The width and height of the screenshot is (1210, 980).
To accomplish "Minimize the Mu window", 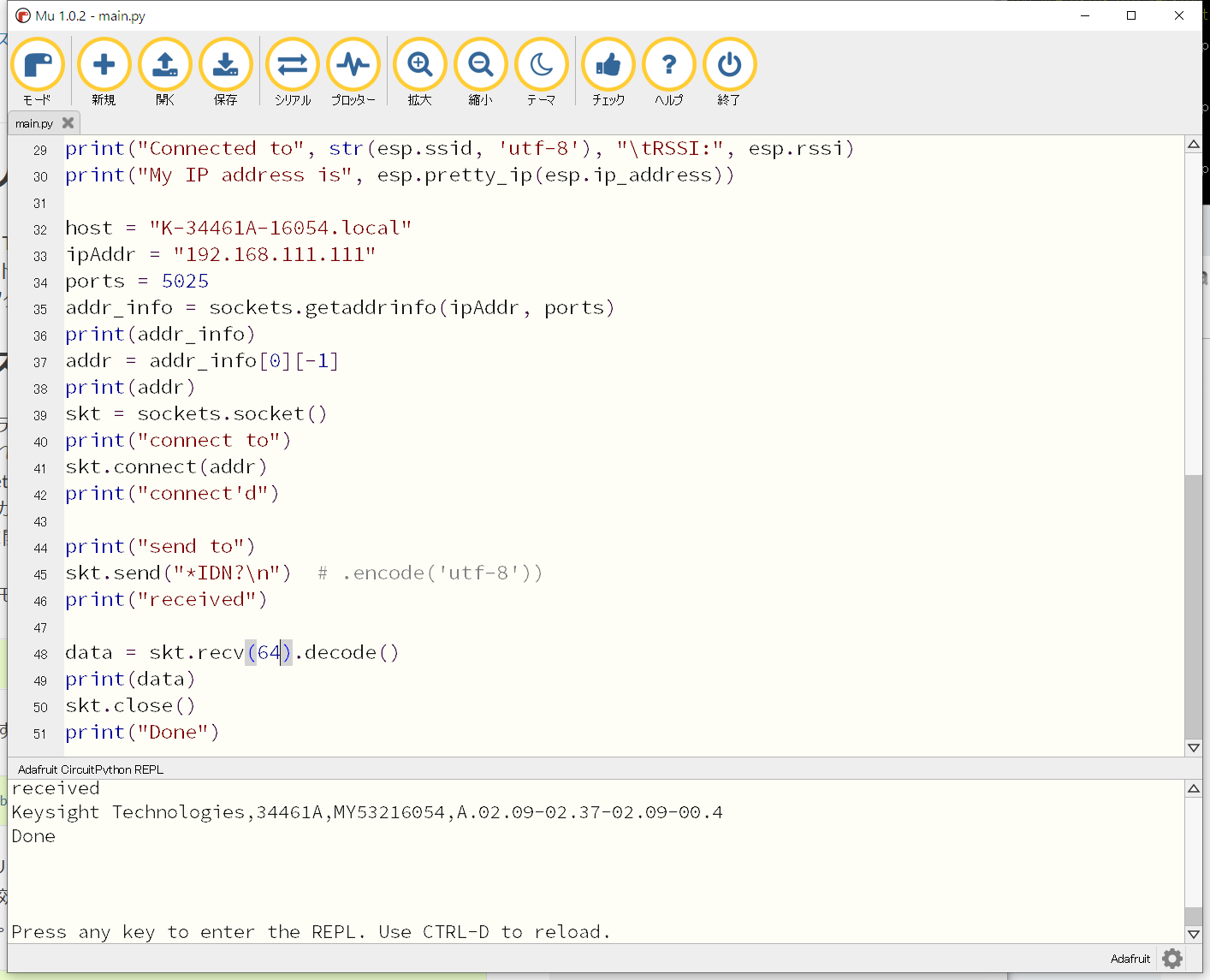I will pos(1085,15).
